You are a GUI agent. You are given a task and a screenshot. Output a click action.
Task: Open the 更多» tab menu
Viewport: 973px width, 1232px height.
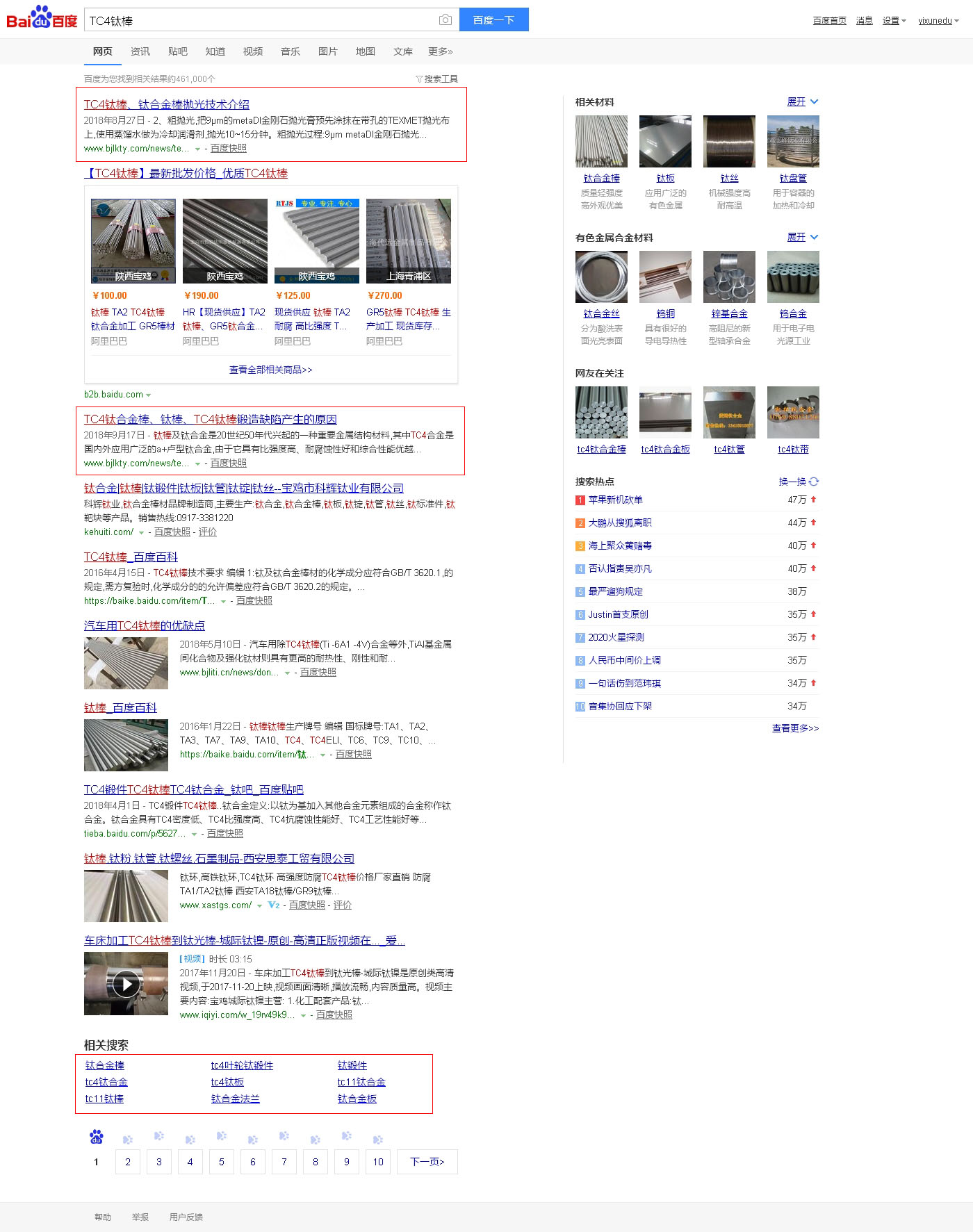click(441, 51)
